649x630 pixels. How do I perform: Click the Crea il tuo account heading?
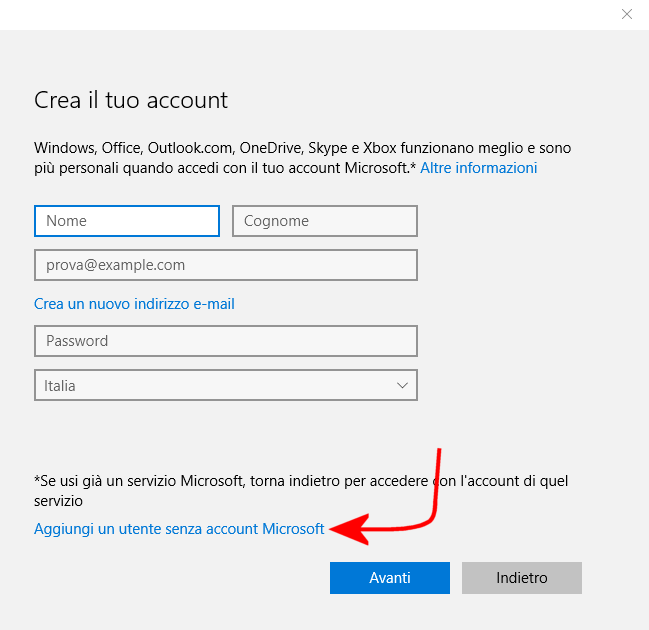pos(131,100)
